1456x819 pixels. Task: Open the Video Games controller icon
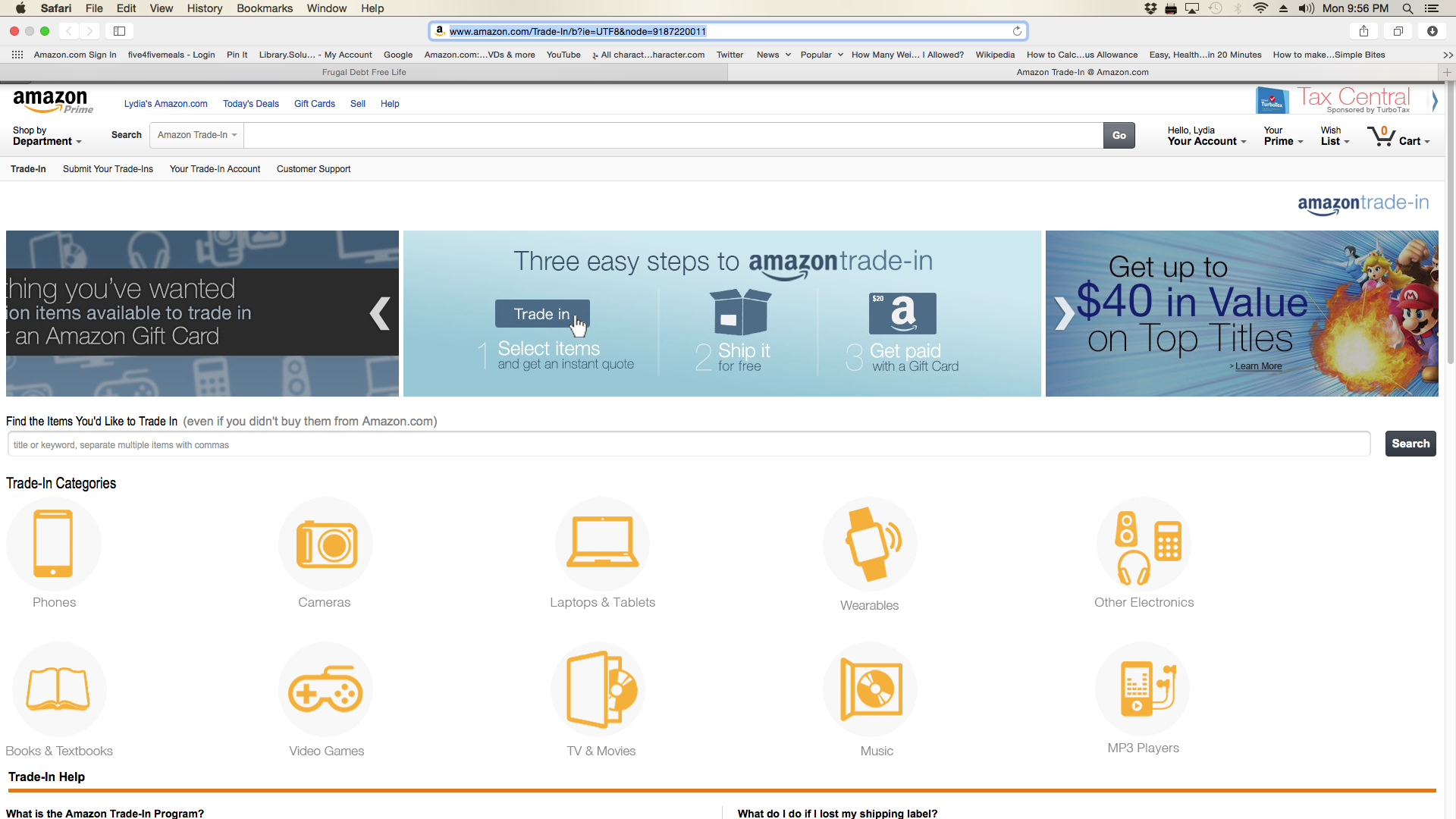[325, 689]
